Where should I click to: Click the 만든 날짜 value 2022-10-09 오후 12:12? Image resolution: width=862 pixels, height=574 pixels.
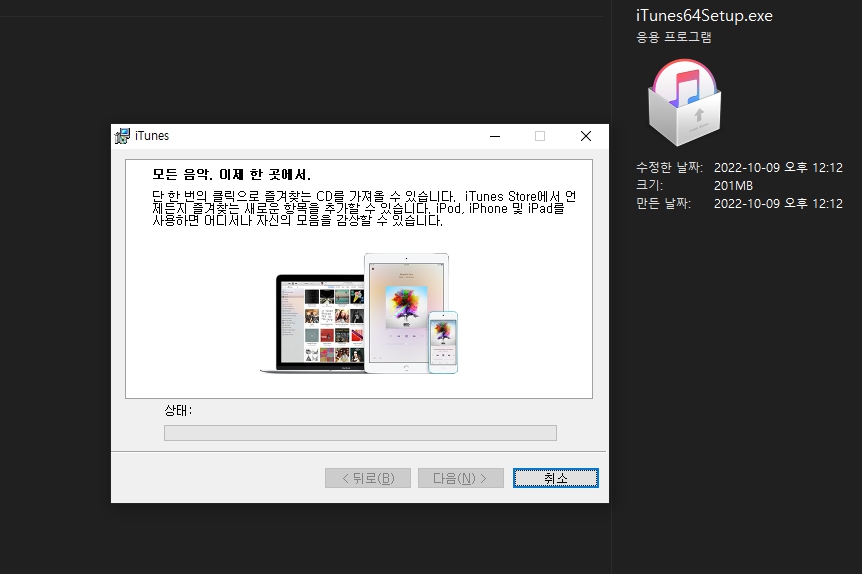click(778, 203)
